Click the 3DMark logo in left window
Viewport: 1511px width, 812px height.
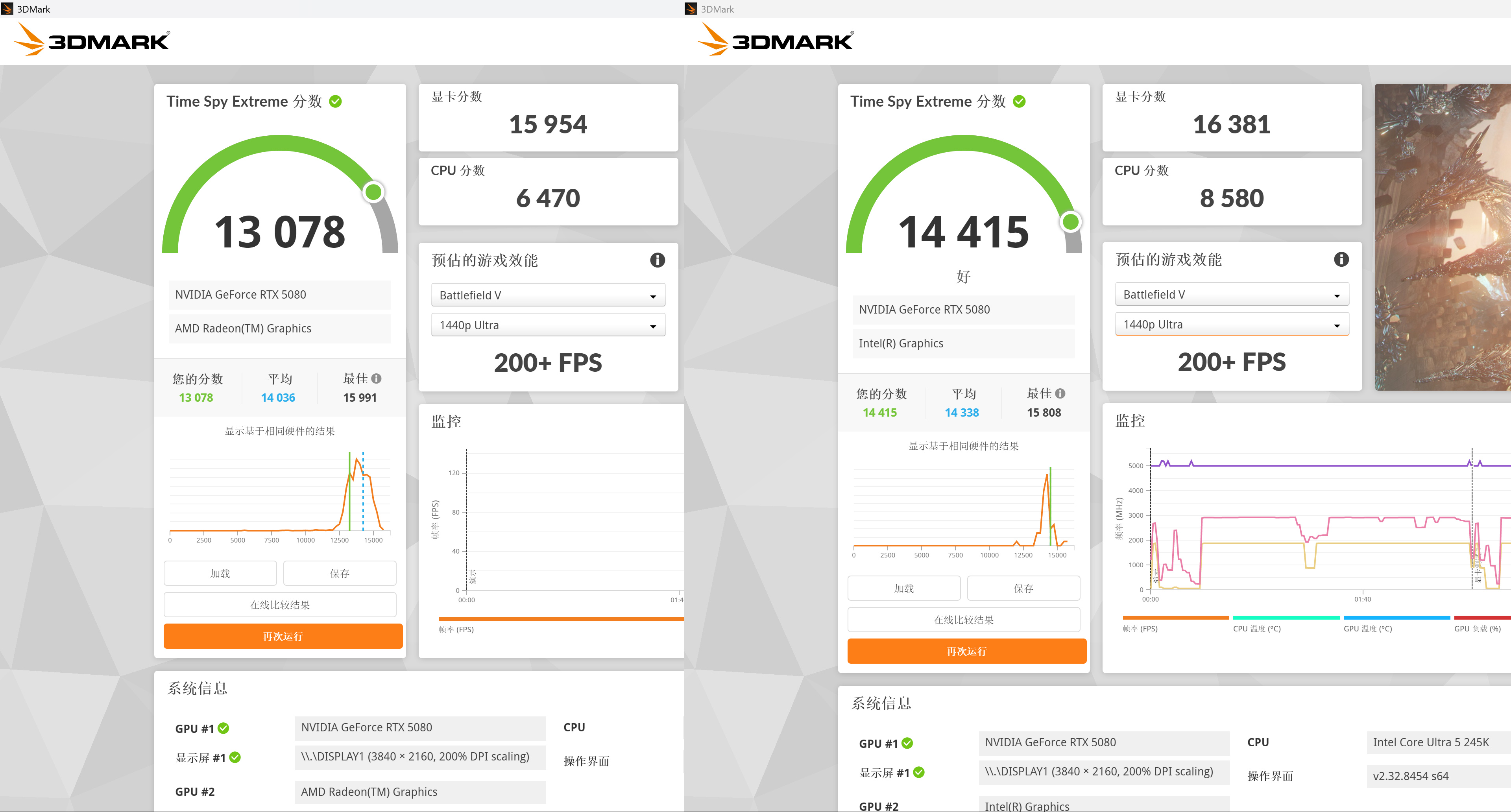tap(92, 40)
